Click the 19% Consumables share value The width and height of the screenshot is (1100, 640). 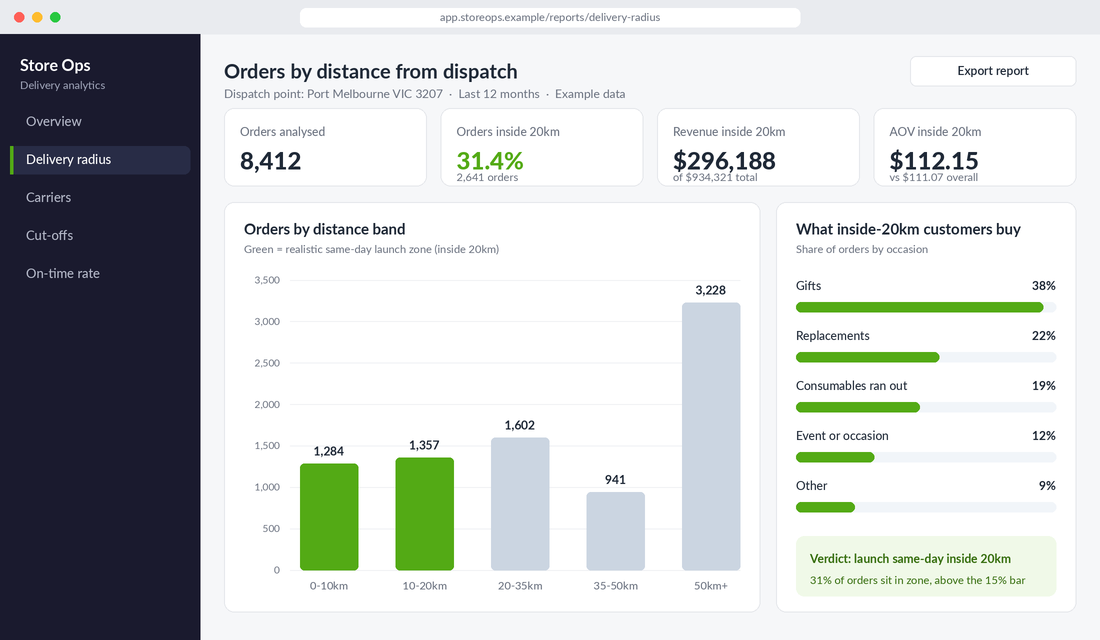click(x=1043, y=385)
